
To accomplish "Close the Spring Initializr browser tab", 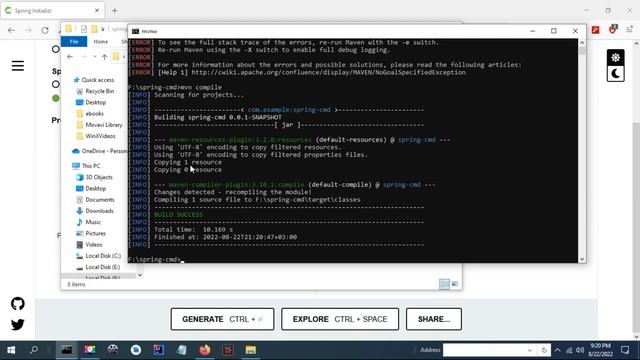I will 97,11.
